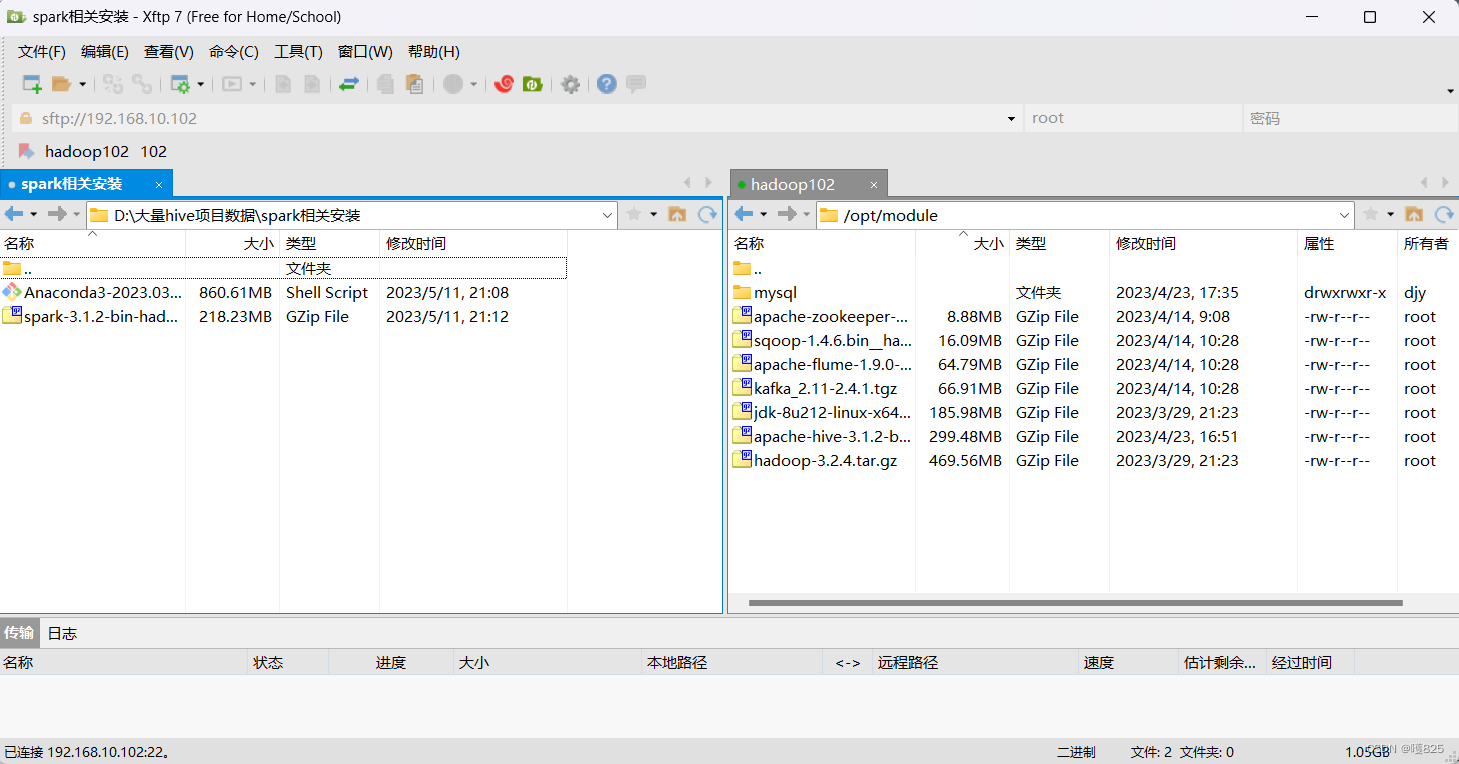This screenshot has width=1459, height=764.
Task: Click the chat bubble feedback icon
Action: click(636, 84)
